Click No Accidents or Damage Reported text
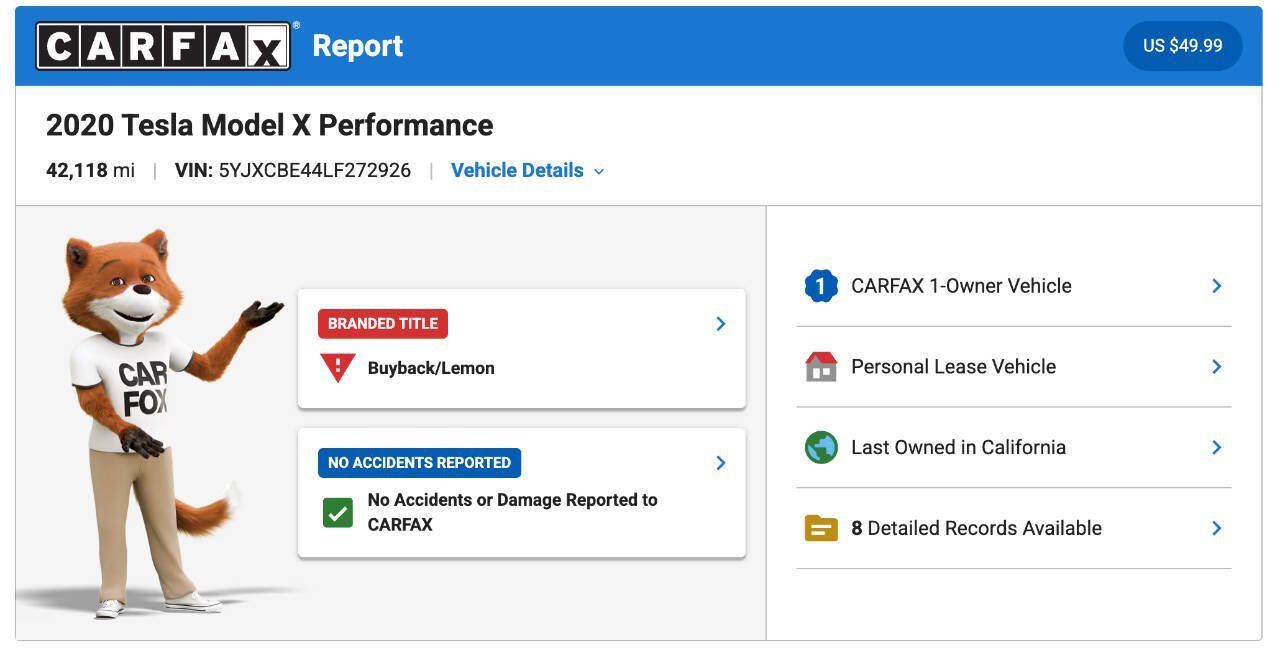The image size is (1280, 654). [x=513, y=512]
